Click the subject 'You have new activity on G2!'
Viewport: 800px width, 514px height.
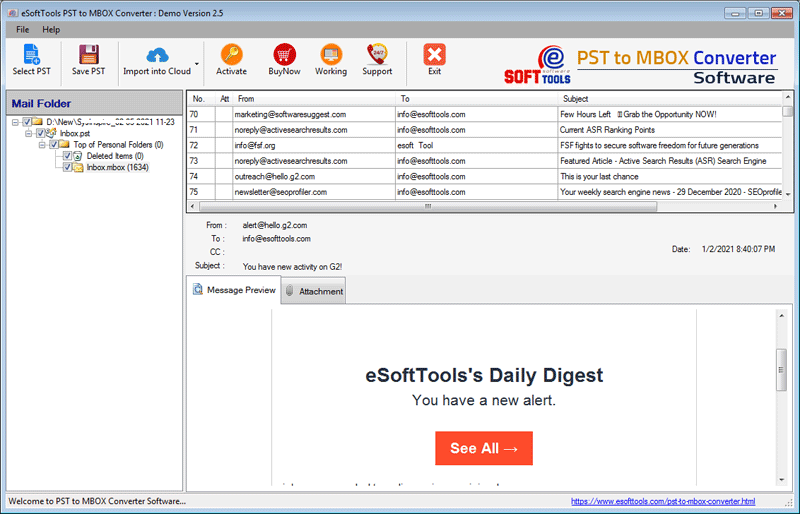[292, 266]
